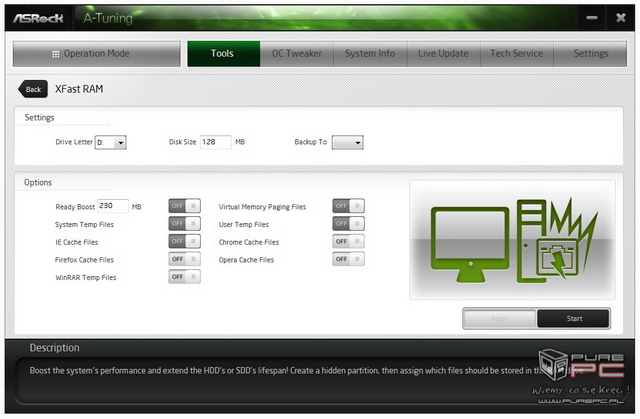
Task: Minimize the A-Tuning window
Action: tap(592, 18)
